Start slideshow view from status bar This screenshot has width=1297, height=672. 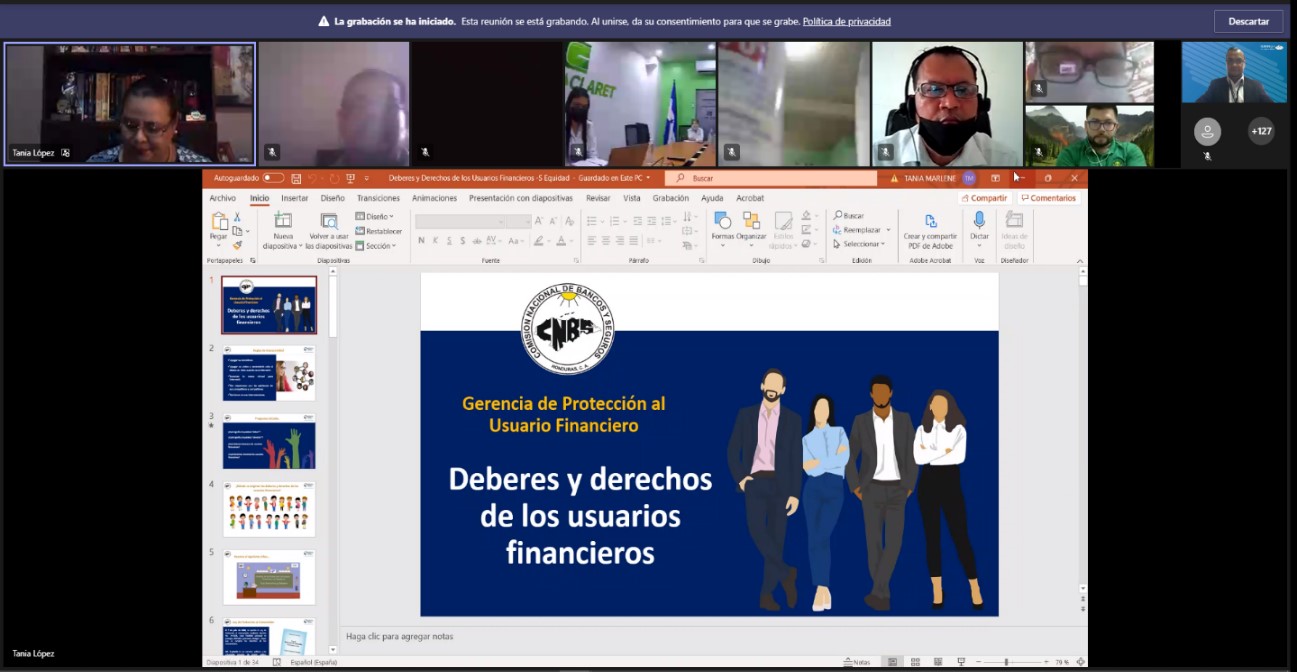click(x=961, y=662)
